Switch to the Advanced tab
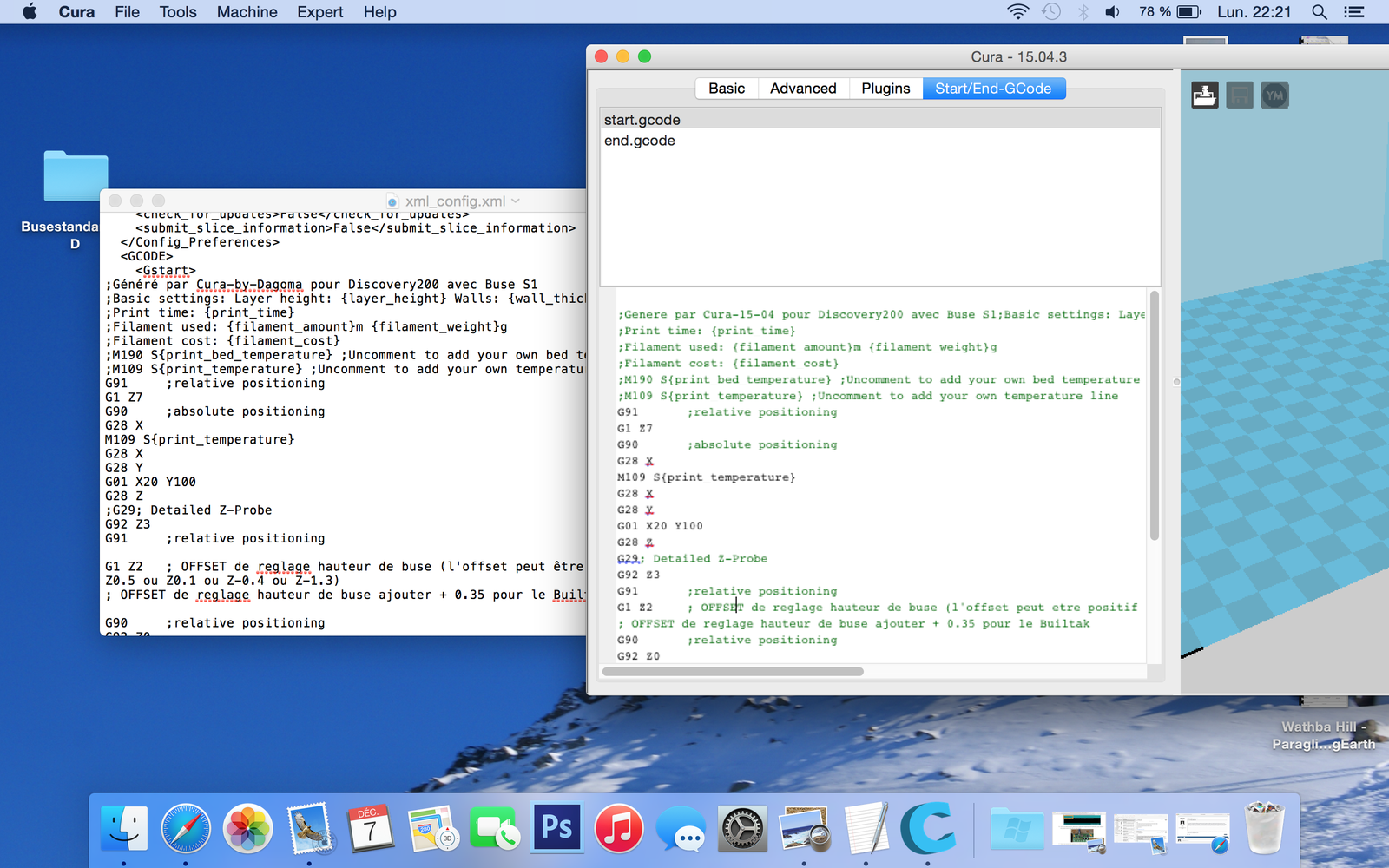Viewport: 1389px width, 868px height. pyautogui.click(x=803, y=89)
